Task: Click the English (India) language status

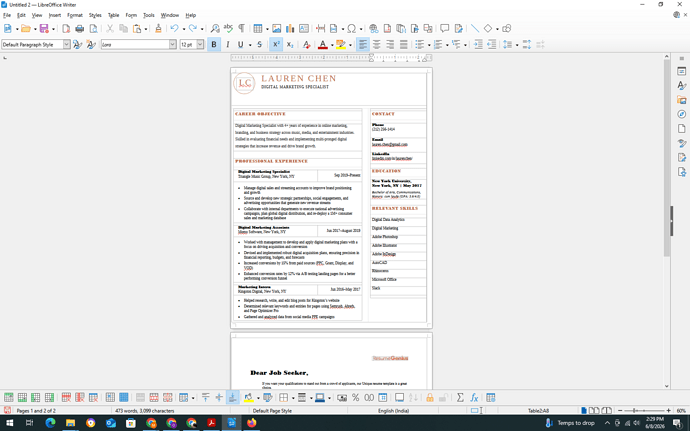Action: tap(393, 410)
